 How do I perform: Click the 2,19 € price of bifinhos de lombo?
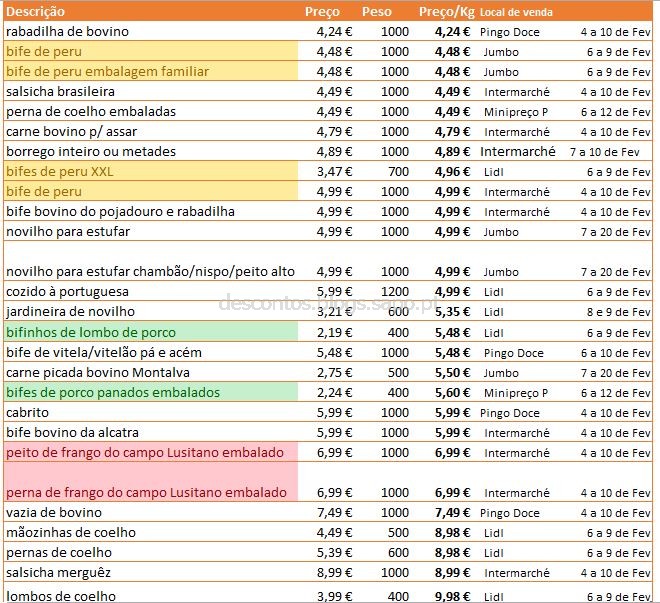point(334,332)
